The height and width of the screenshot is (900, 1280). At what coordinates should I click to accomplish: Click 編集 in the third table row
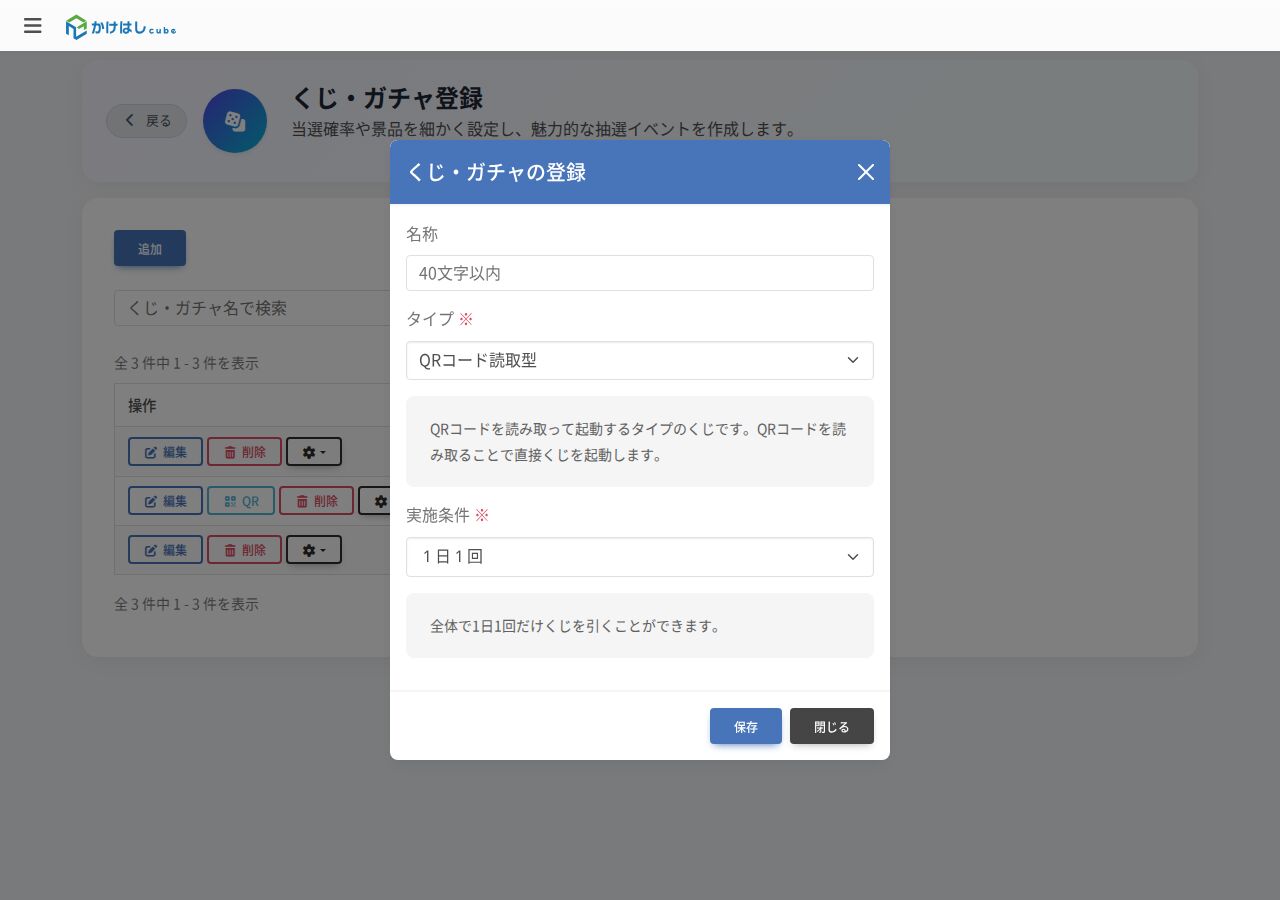click(165, 550)
